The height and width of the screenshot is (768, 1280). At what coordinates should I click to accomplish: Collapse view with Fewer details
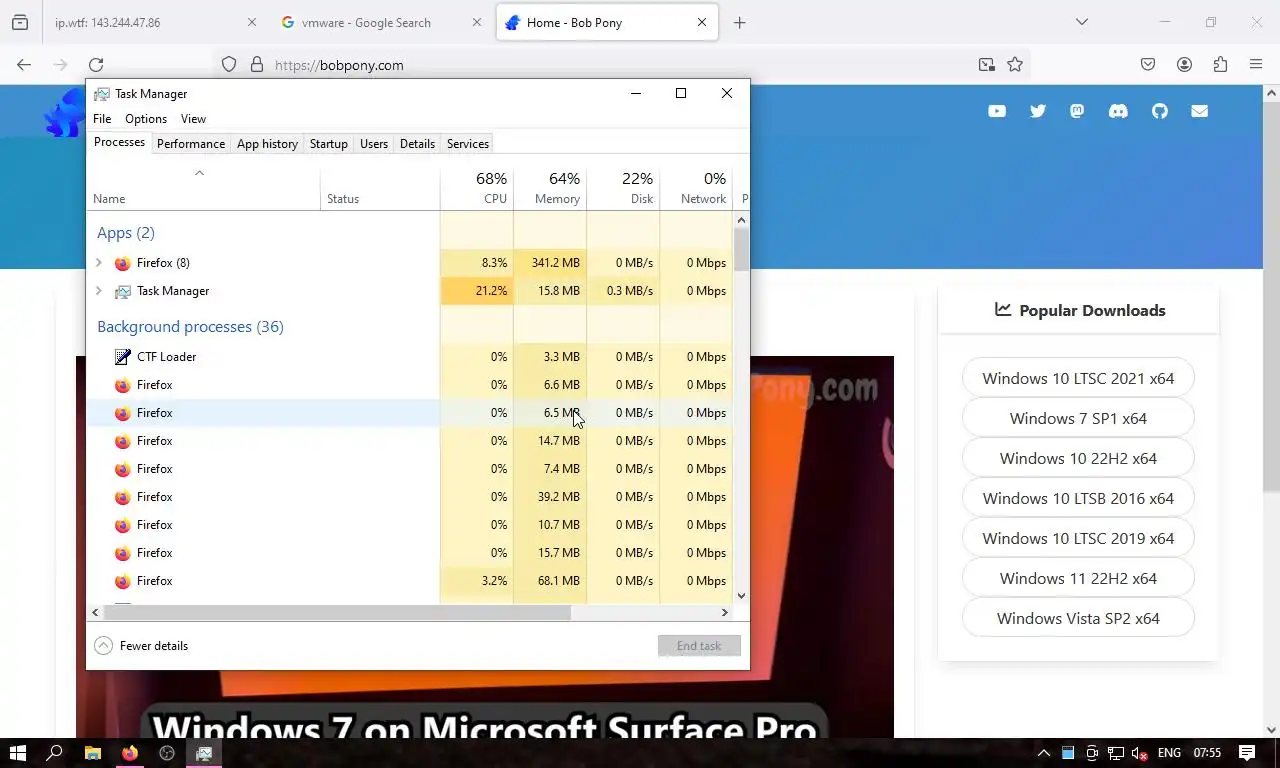click(142, 646)
